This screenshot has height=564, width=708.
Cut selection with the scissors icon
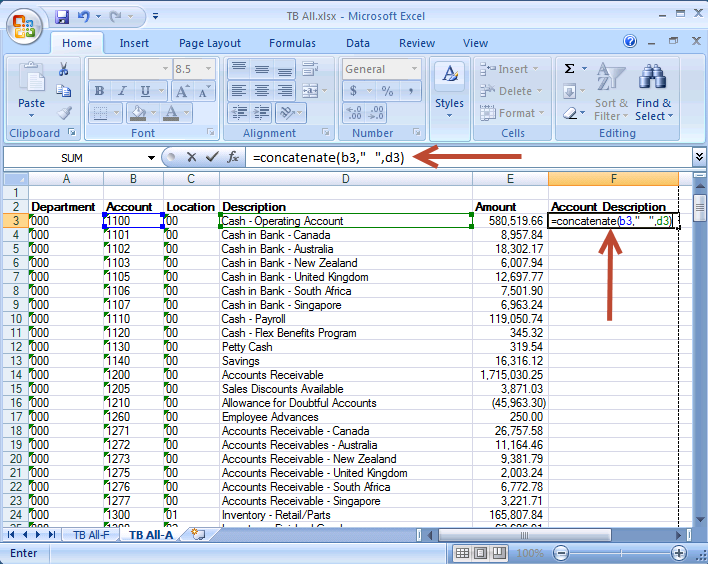pyautogui.click(x=64, y=69)
